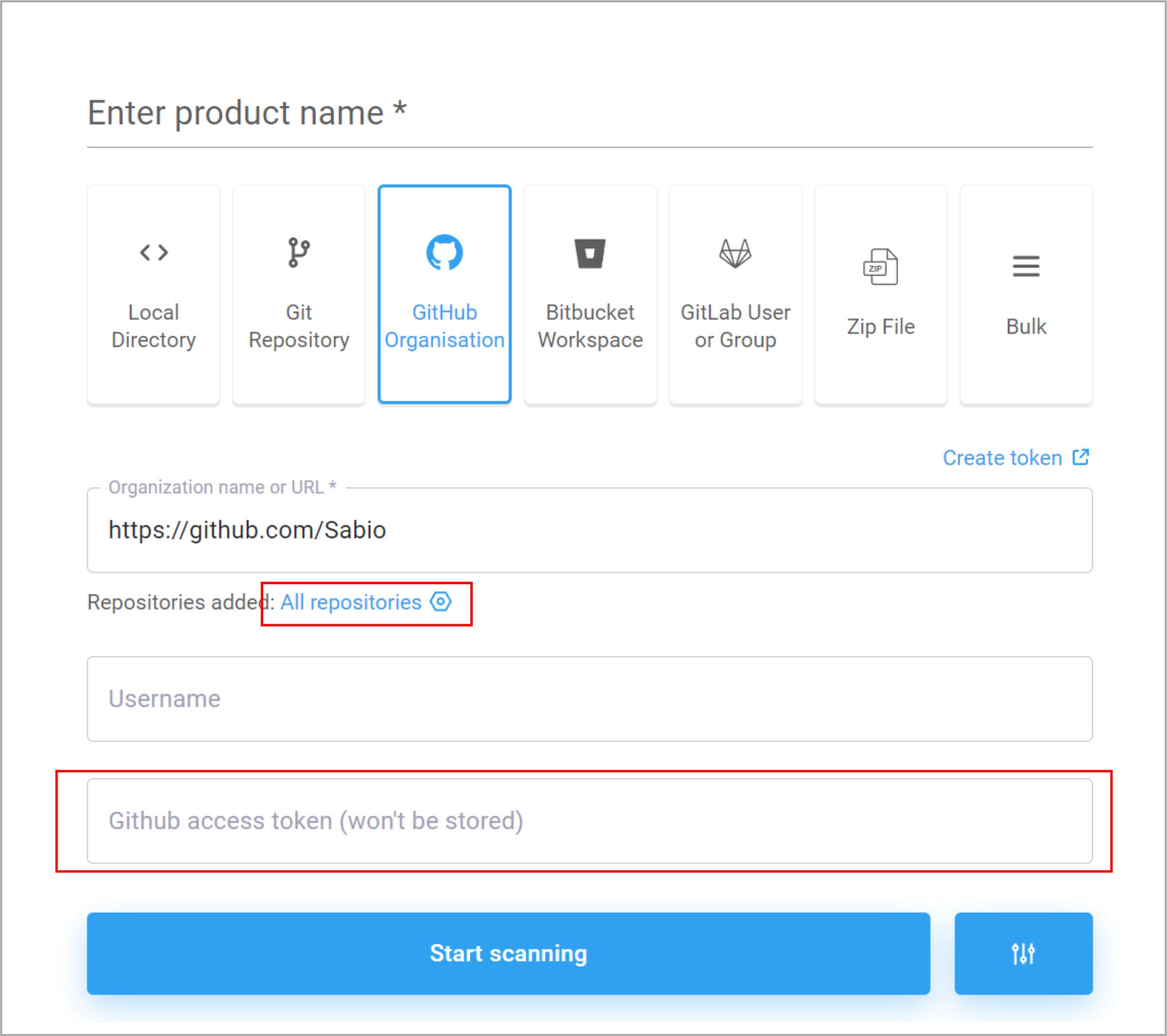The image size is (1167, 1036).
Task: Select the GitLab fox logo icon
Action: click(735, 253)
